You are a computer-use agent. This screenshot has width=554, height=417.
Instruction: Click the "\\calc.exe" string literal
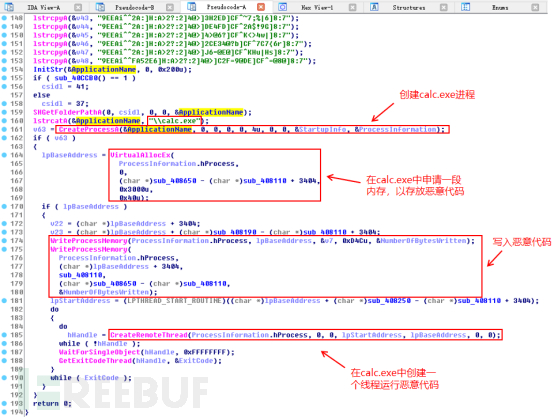coord(175,121)
